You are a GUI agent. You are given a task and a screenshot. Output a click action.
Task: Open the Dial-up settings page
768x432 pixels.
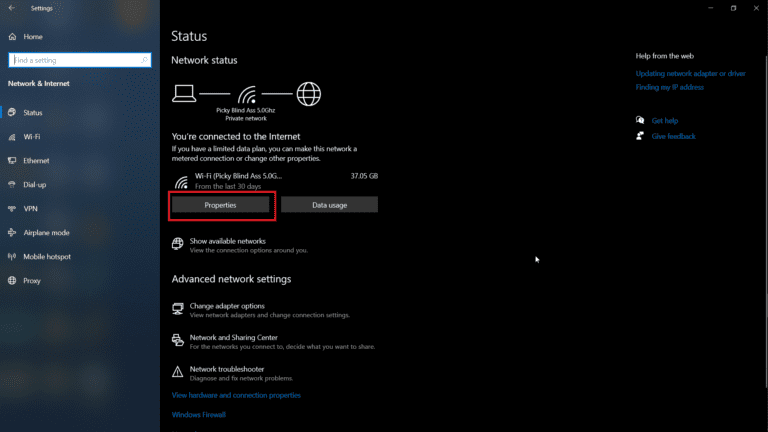click(x=34, y=185)
